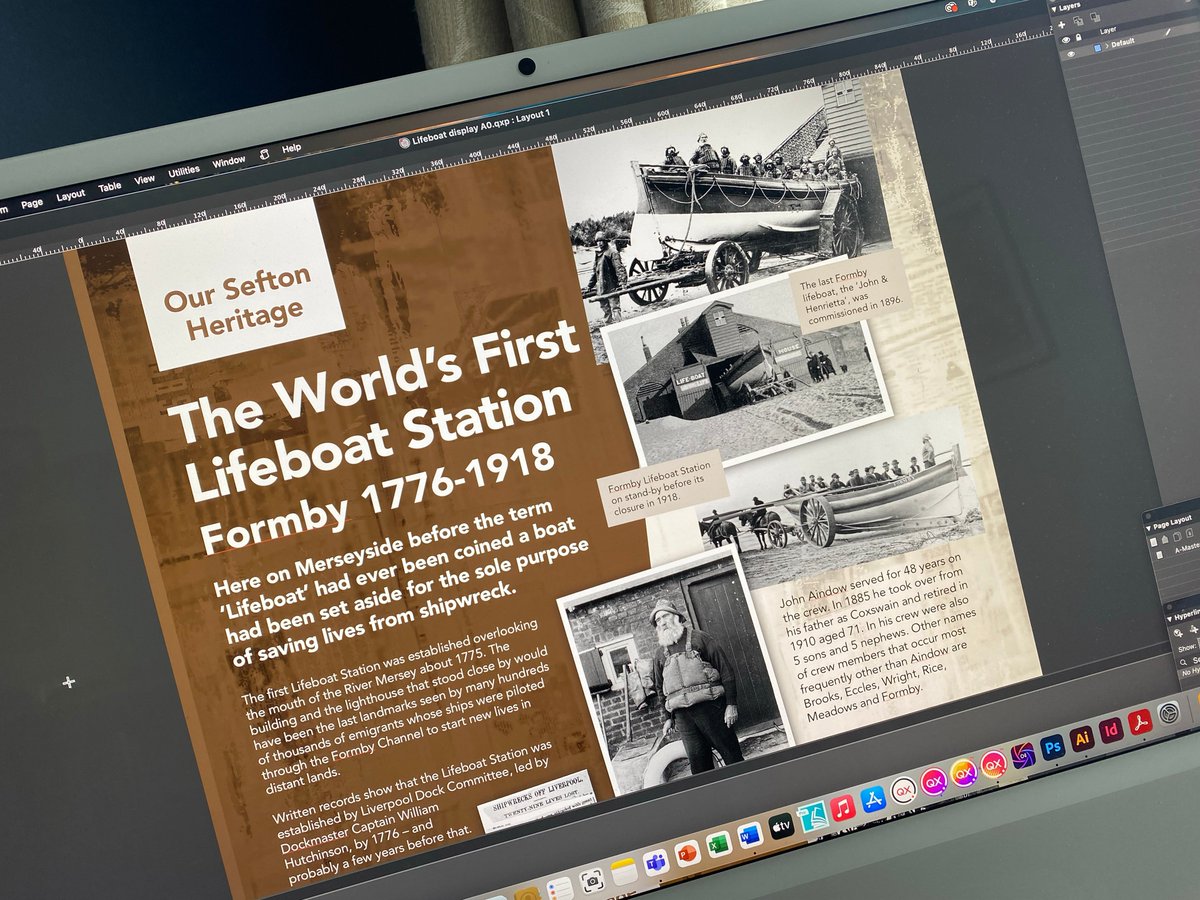Viewport: 1200px width, 900px height.
Task: Open Microsoft Word from the dock
Action: click(x=751, y=835)
